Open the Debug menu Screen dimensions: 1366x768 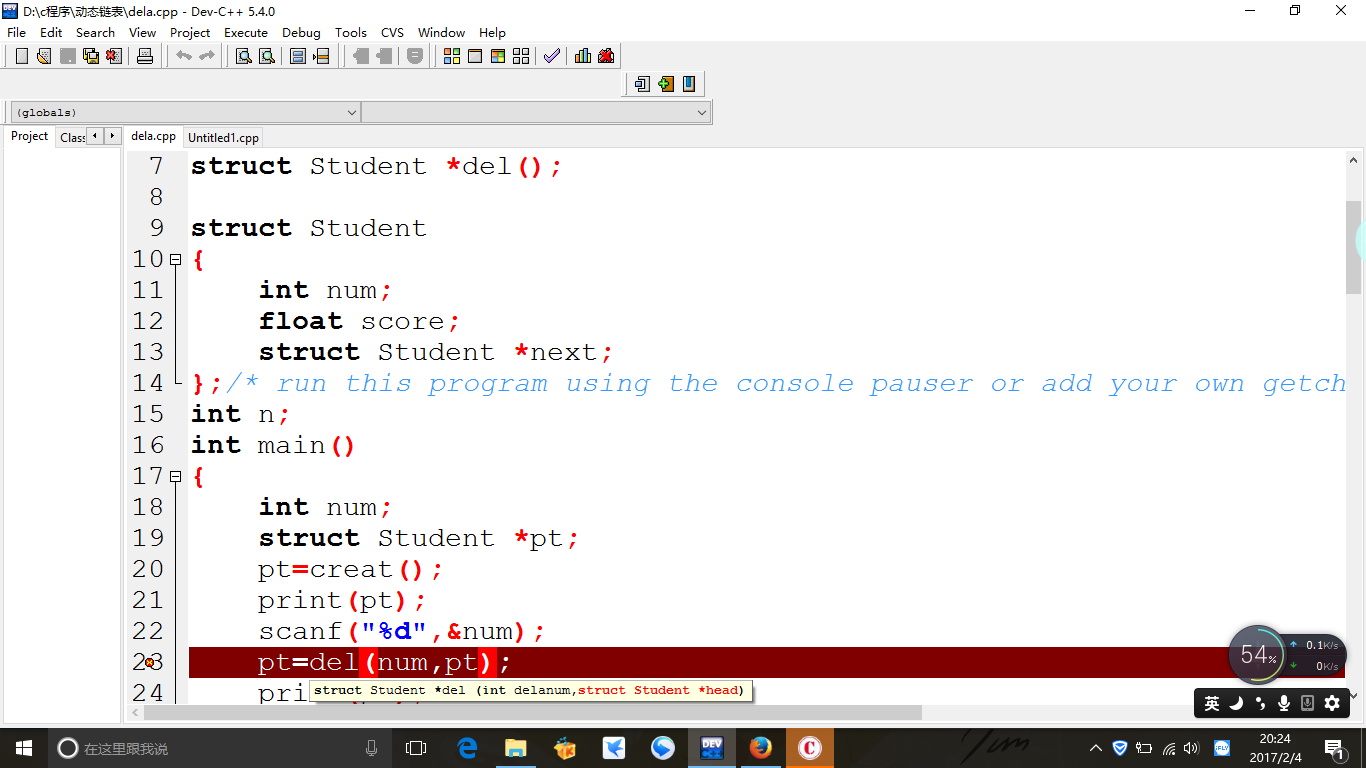tap(301, 32)
